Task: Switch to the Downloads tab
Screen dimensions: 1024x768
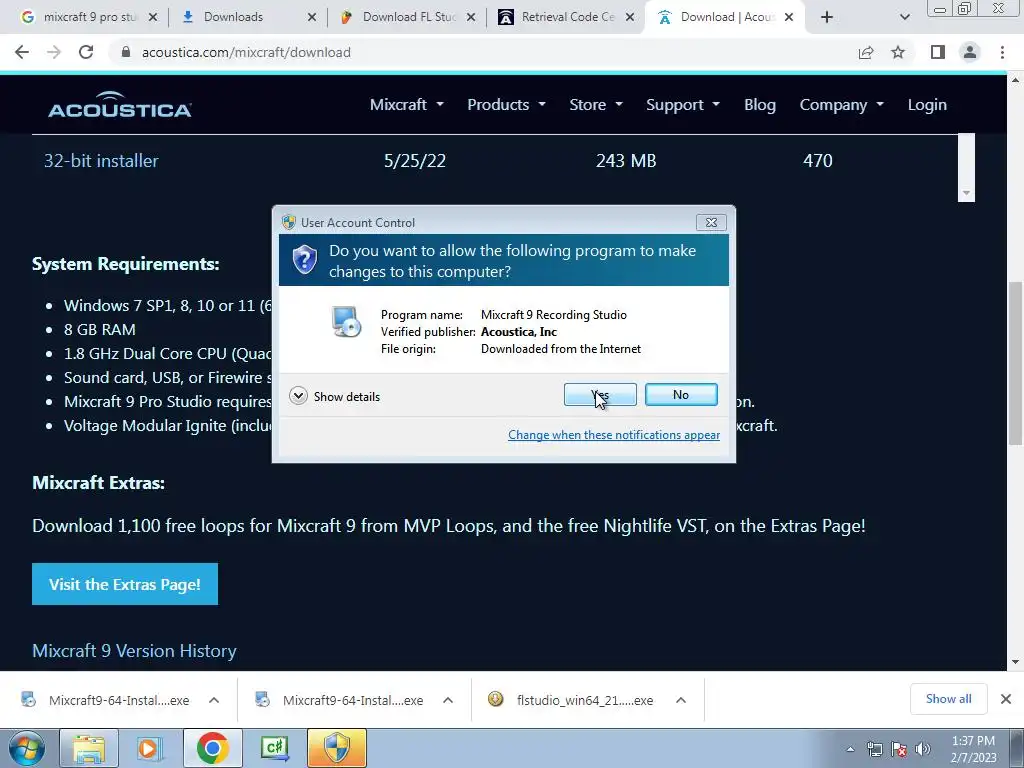Action: [x=233, y=18]
